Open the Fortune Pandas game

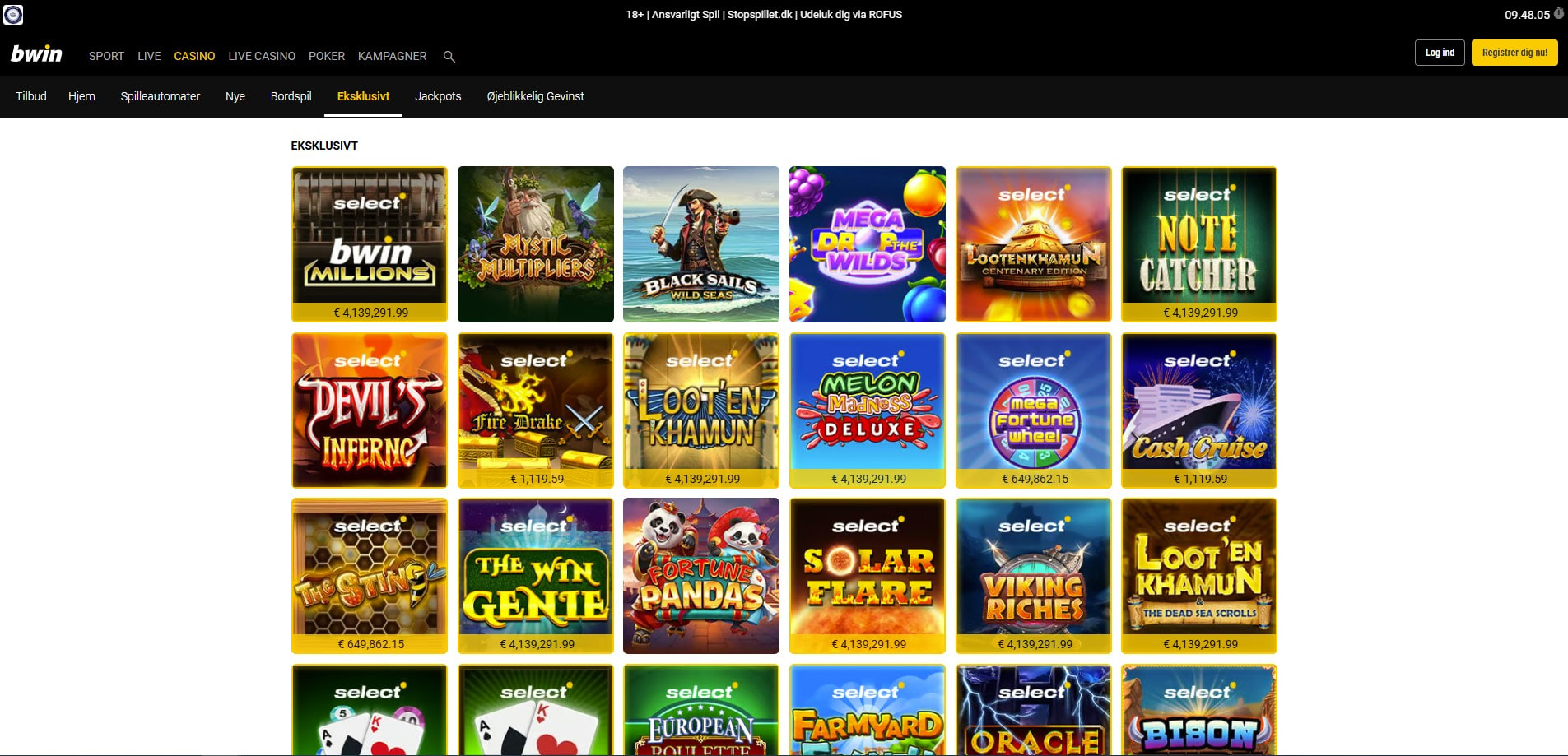pyautogui.click(x=701, y=576)
